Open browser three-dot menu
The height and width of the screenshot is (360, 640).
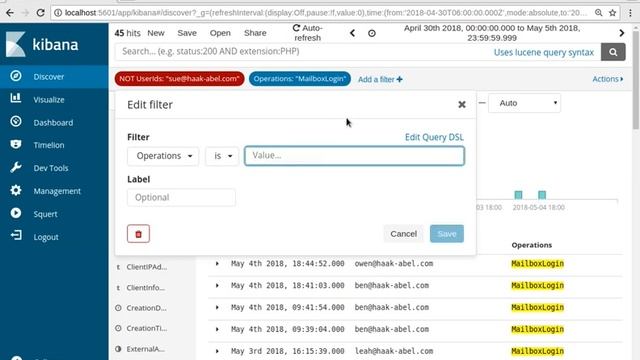coord(630,13)
